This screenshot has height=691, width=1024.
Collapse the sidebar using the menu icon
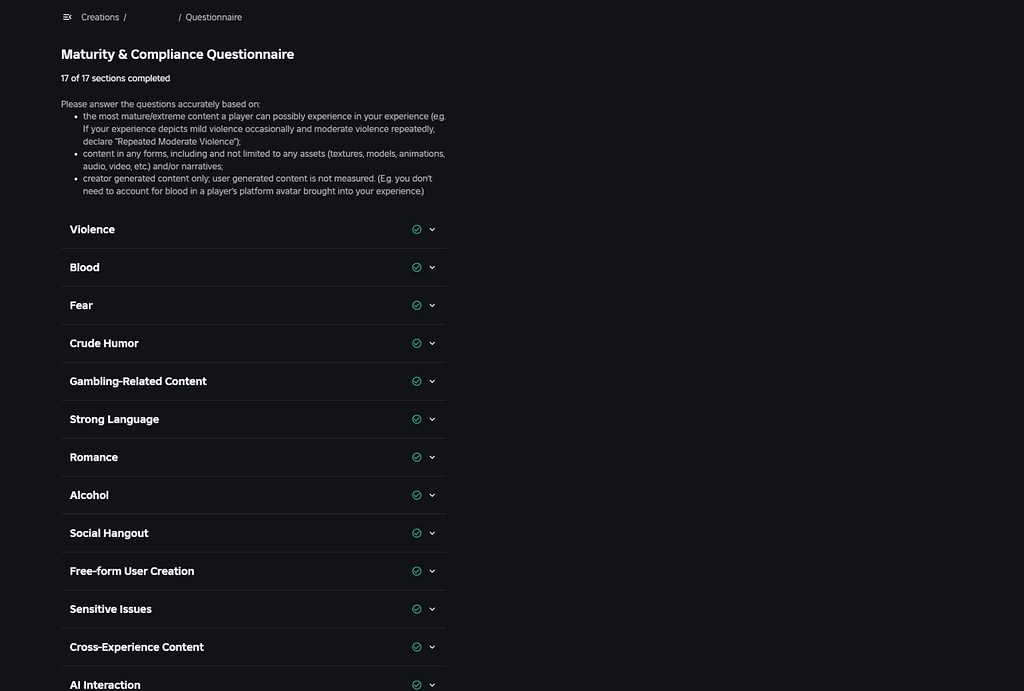66,17
